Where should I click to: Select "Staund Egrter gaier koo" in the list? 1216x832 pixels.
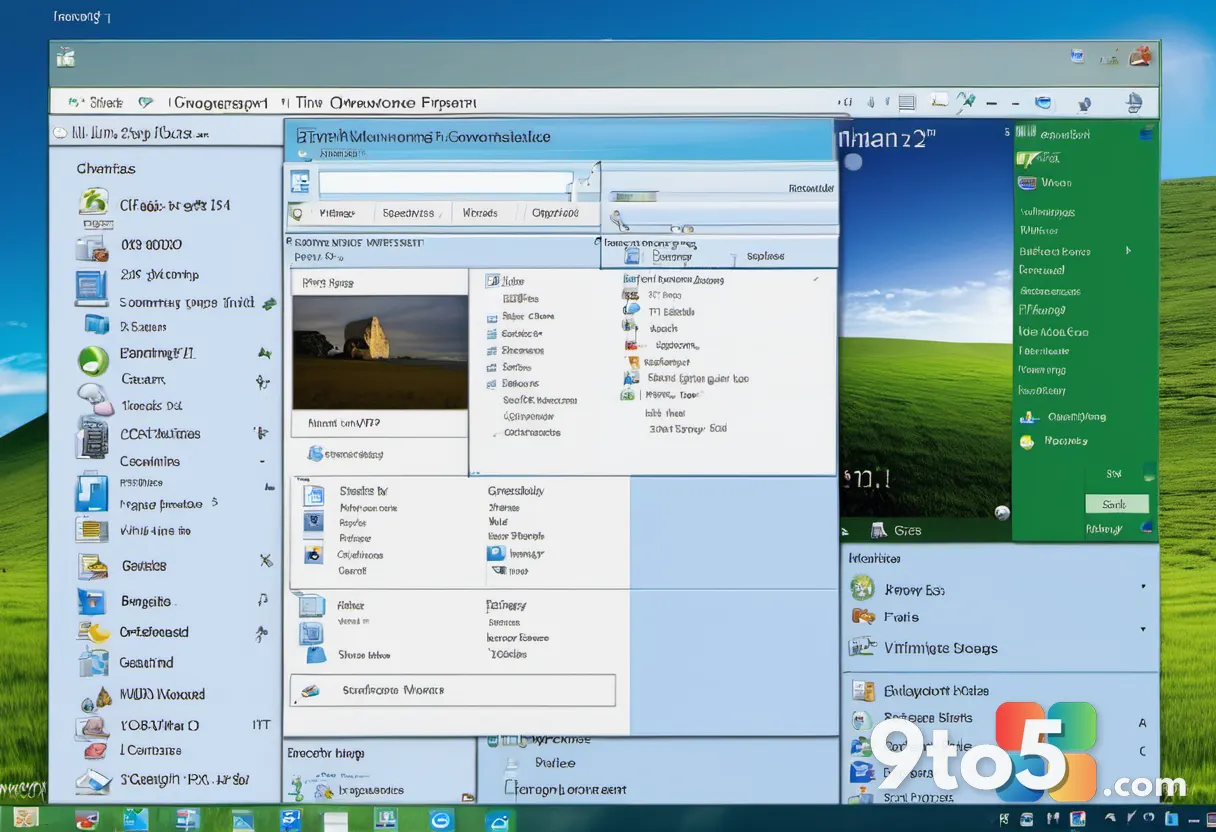697,378
